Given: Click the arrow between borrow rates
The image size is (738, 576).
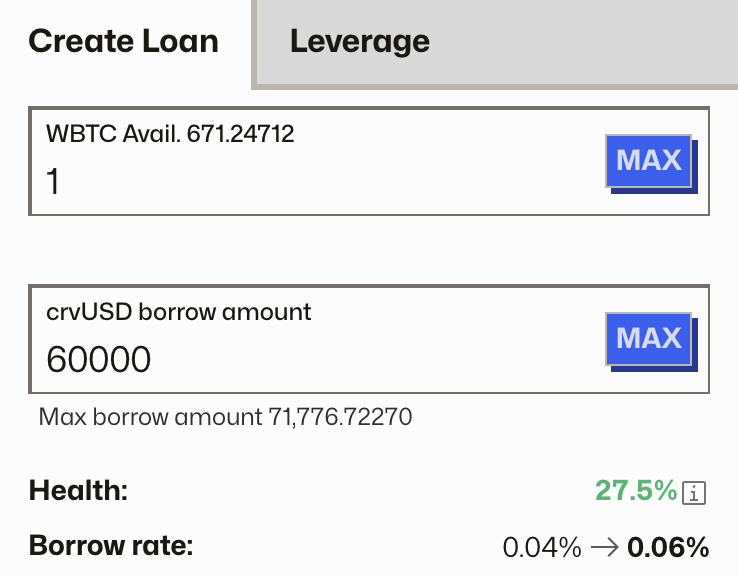Looking at the screenshot, I should point(604,547).
